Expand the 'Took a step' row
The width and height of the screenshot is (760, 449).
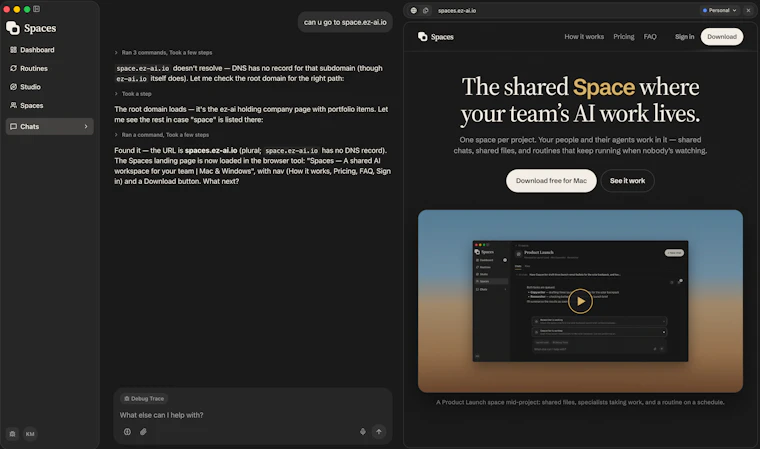[x=133, y=94]
